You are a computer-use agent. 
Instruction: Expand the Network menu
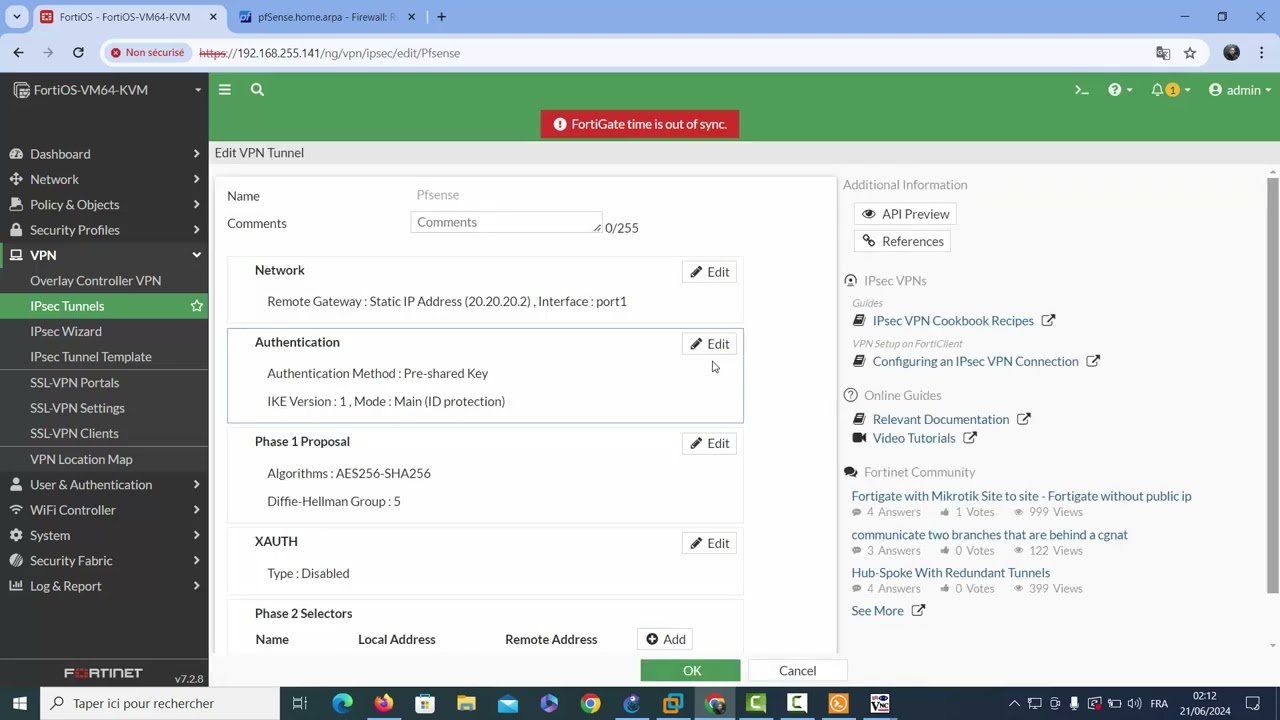[104, 179]
